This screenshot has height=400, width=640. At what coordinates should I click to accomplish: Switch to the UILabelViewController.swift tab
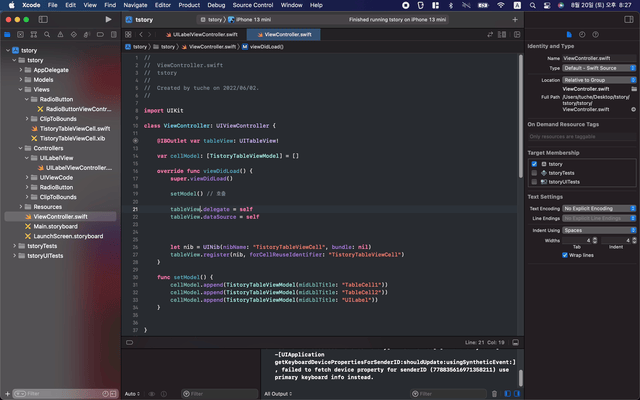[x=201, y=35]
